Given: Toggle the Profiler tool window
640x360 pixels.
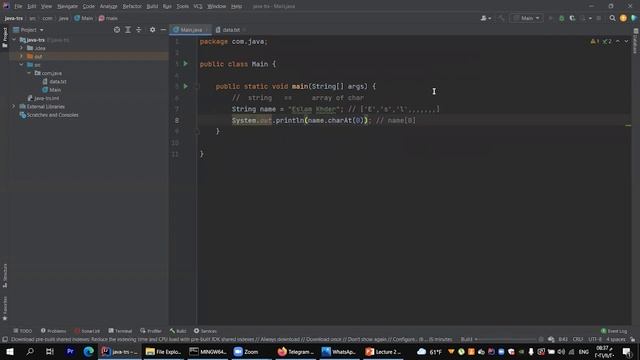Looking at the screenshot, I should [151, 331].
